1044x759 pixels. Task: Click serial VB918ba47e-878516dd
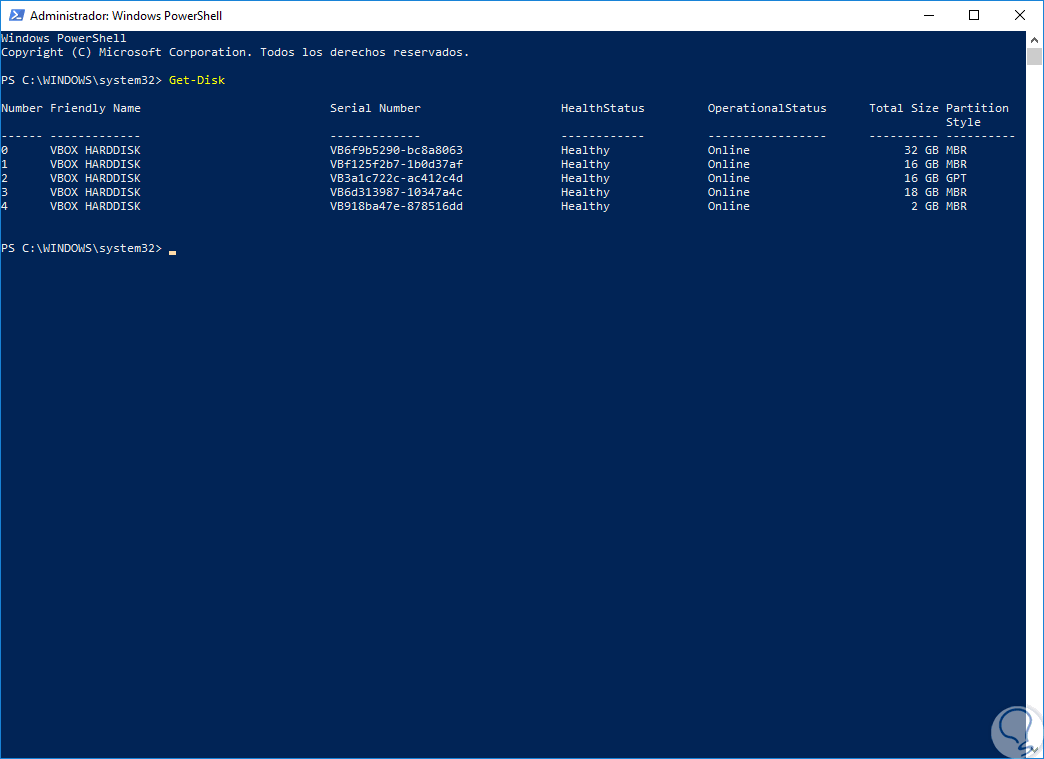coord(396,206)
